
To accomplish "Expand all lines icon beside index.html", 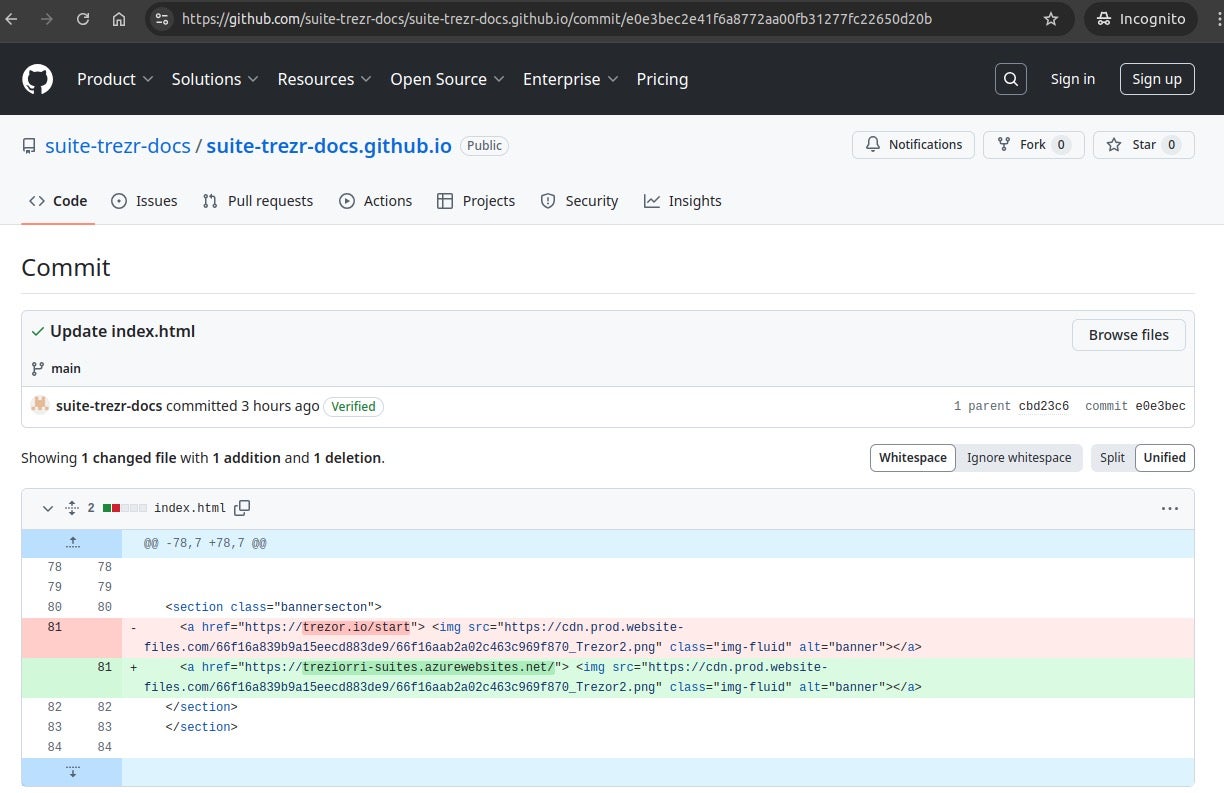I will (x=72, y=508).
